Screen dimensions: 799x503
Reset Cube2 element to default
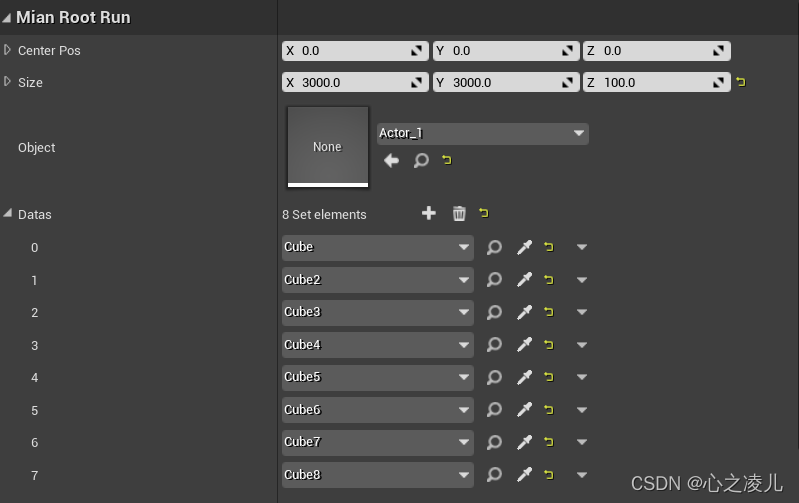coord(549,280)
